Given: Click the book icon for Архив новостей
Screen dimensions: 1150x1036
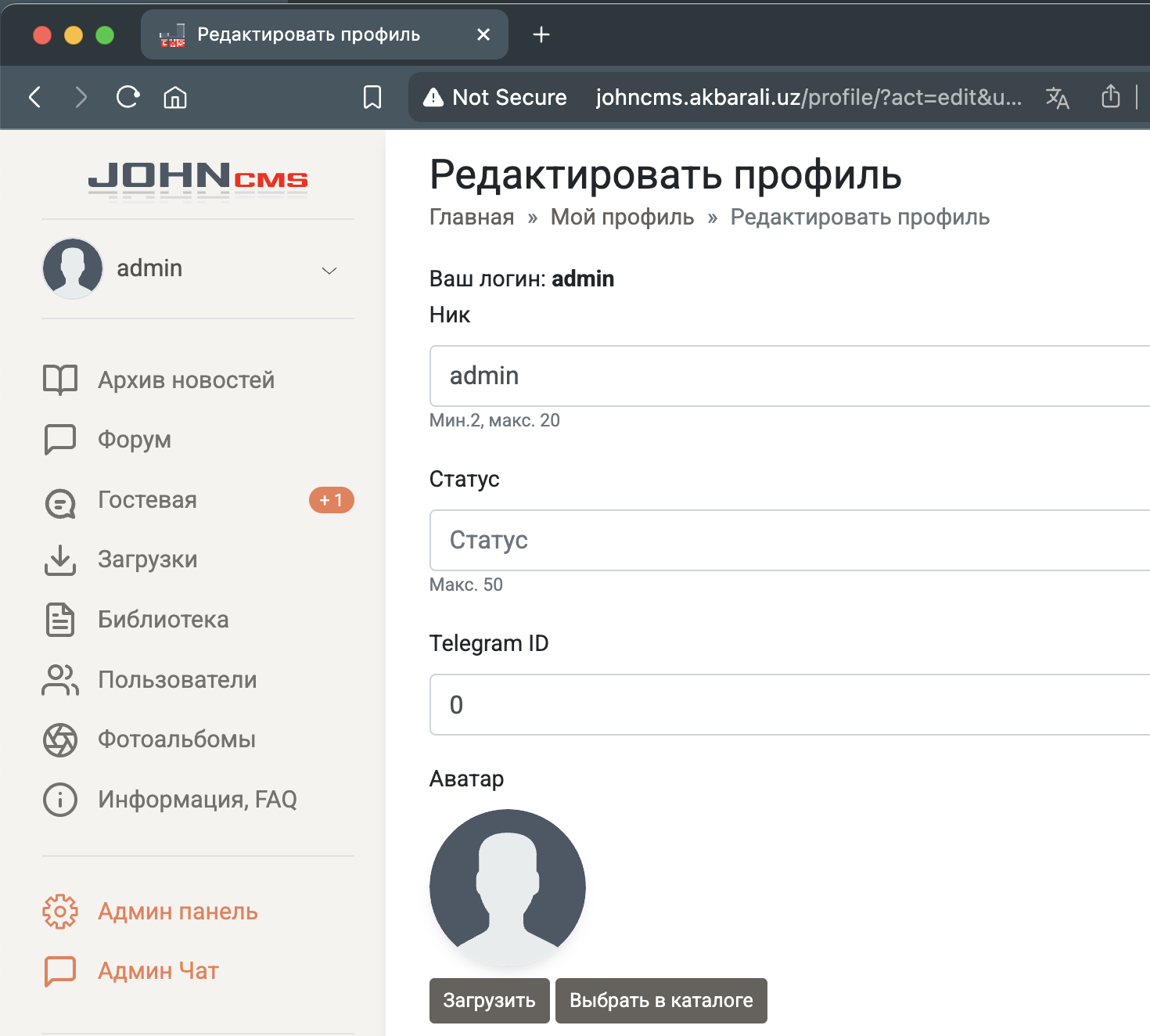Looking at the screenshot, I should pos(60,380).
